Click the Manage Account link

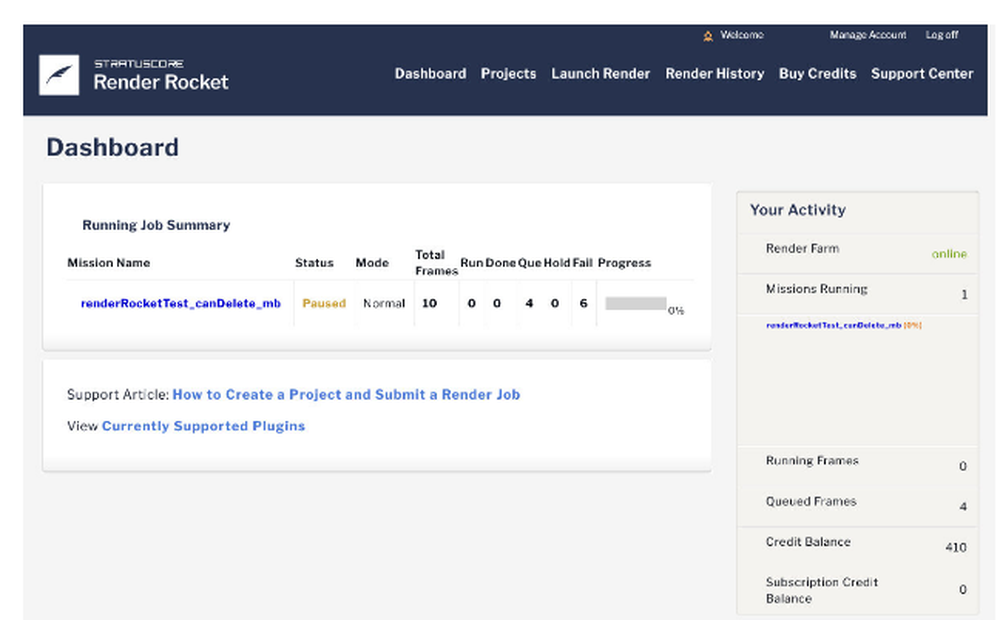(x=868, y=35)
